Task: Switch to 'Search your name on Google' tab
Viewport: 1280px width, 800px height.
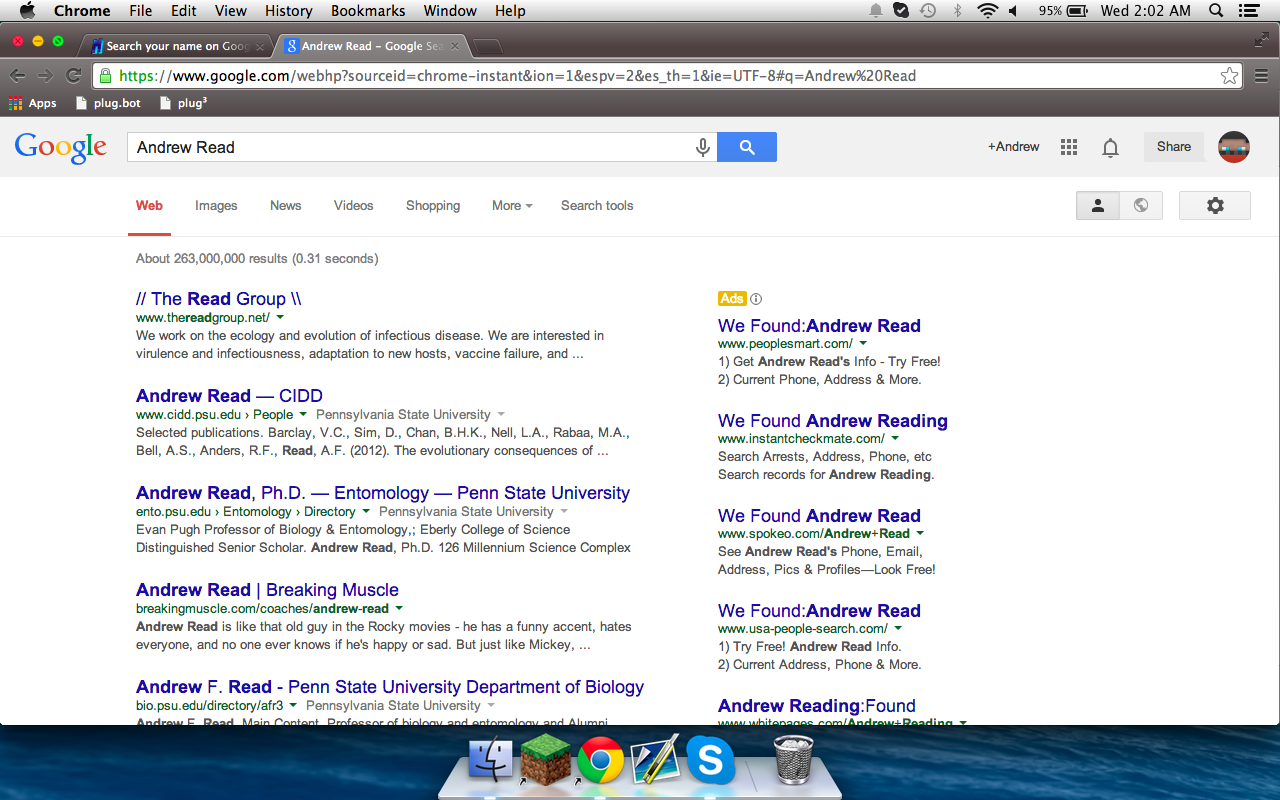Action: point(177,46)
